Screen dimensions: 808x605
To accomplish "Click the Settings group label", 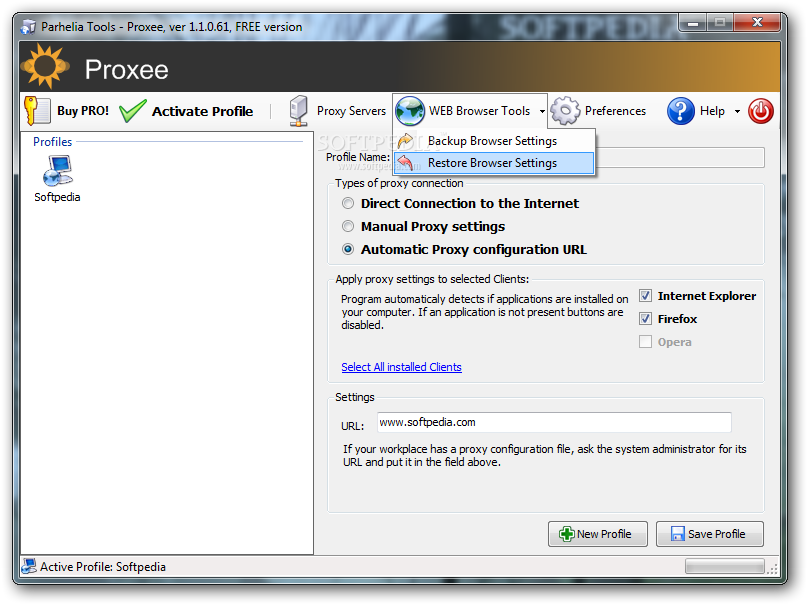I will tap(355, 397).
